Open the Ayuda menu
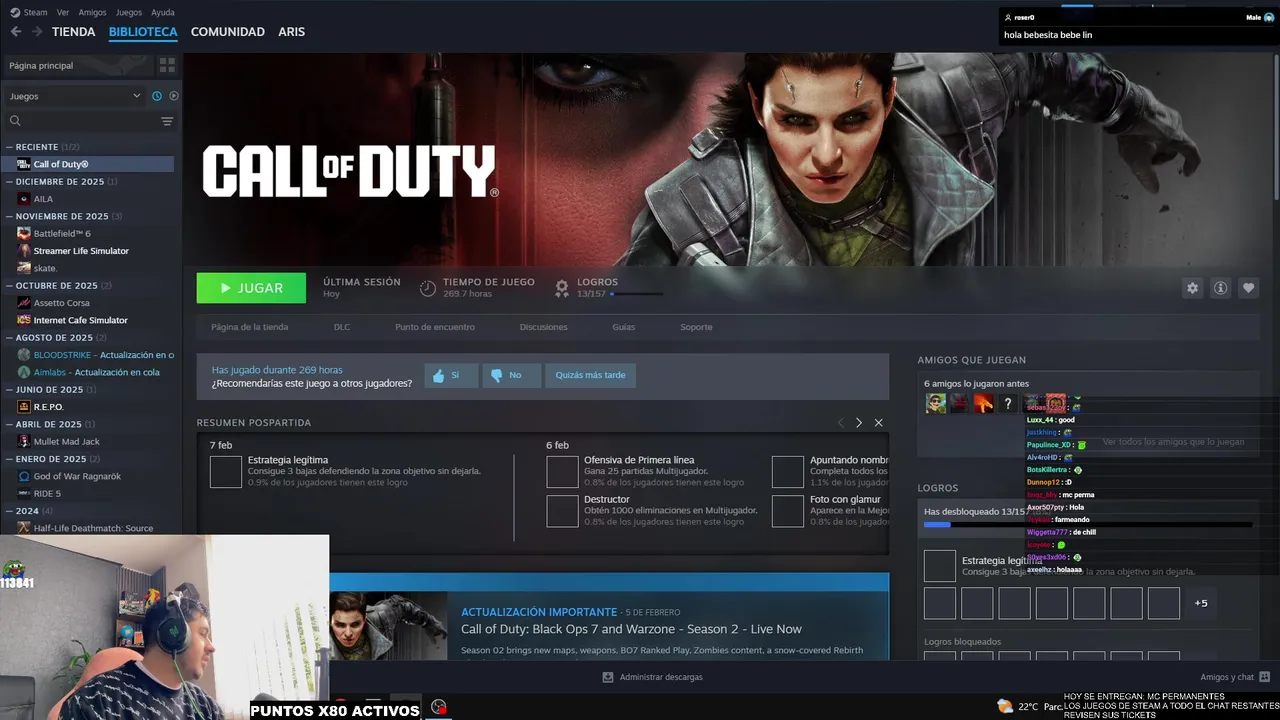 (x=162, y=12)
